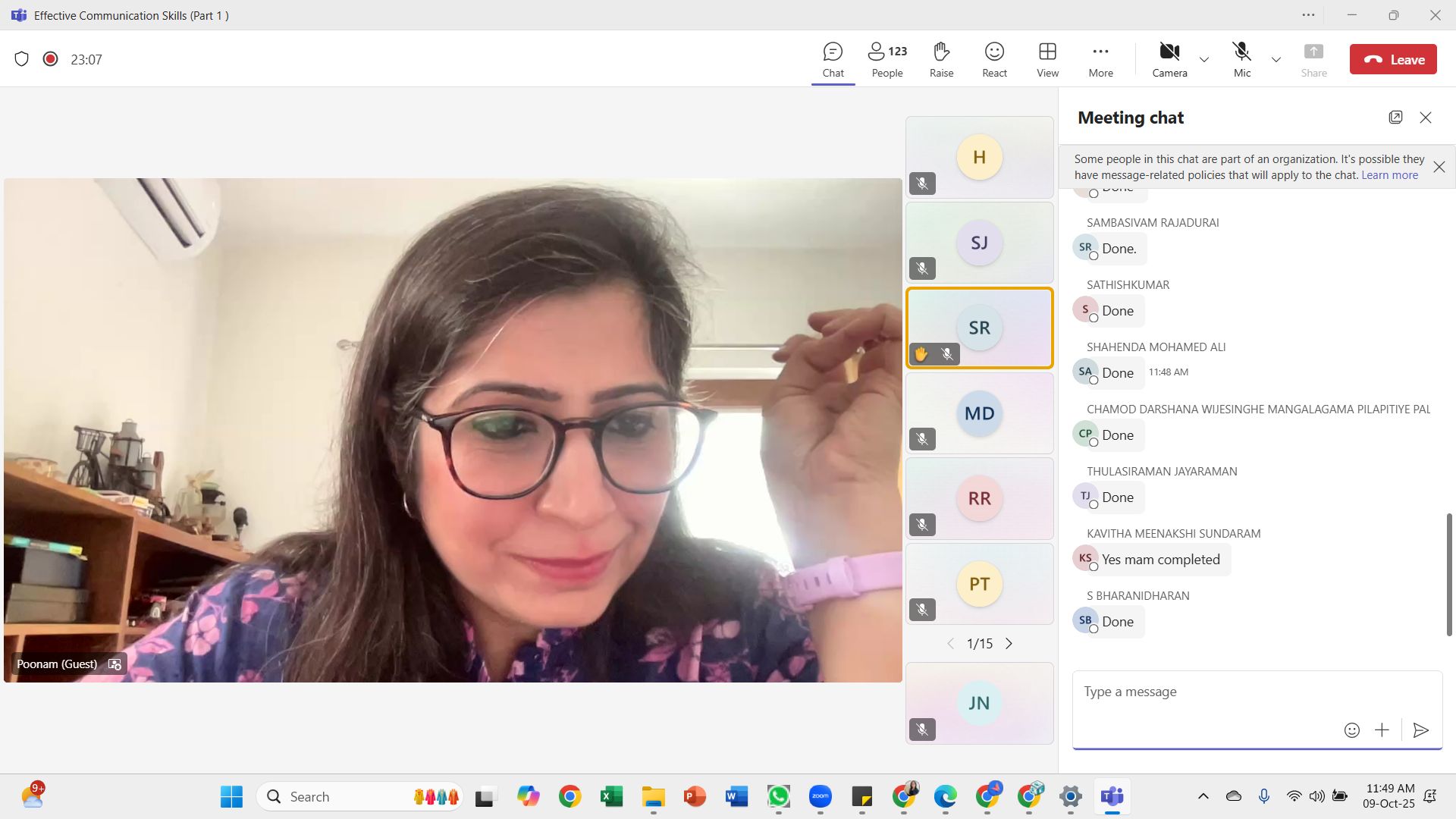Open emoji picker in message box
Image resolution: width=1456 pixels, height=819 pixels.
[x=1351, y=730]
